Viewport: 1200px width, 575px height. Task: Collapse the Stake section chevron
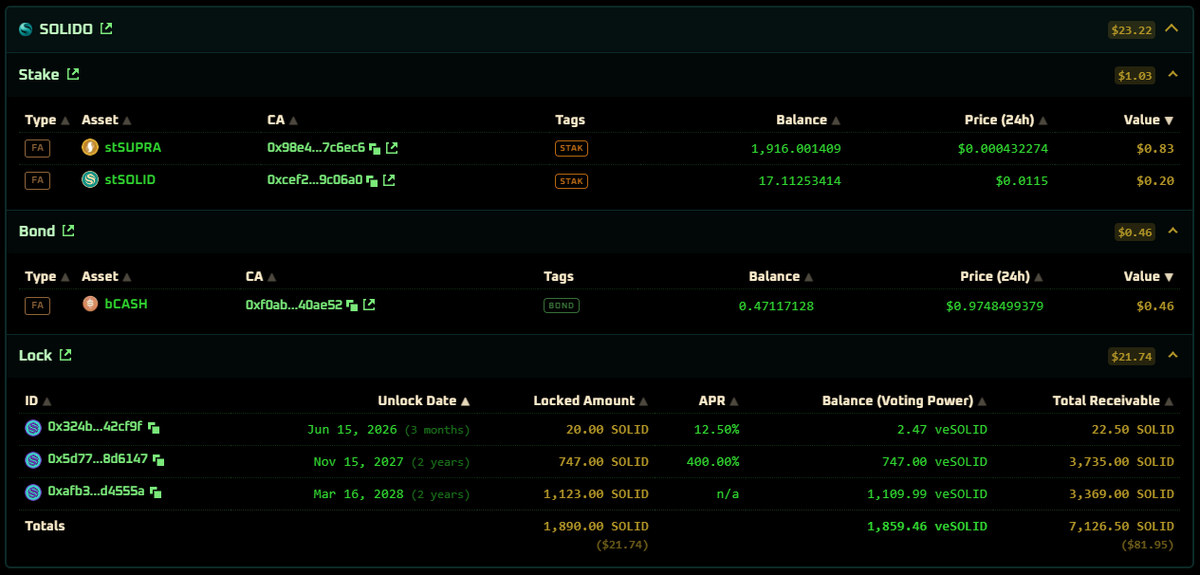[x=1172, y=74]
